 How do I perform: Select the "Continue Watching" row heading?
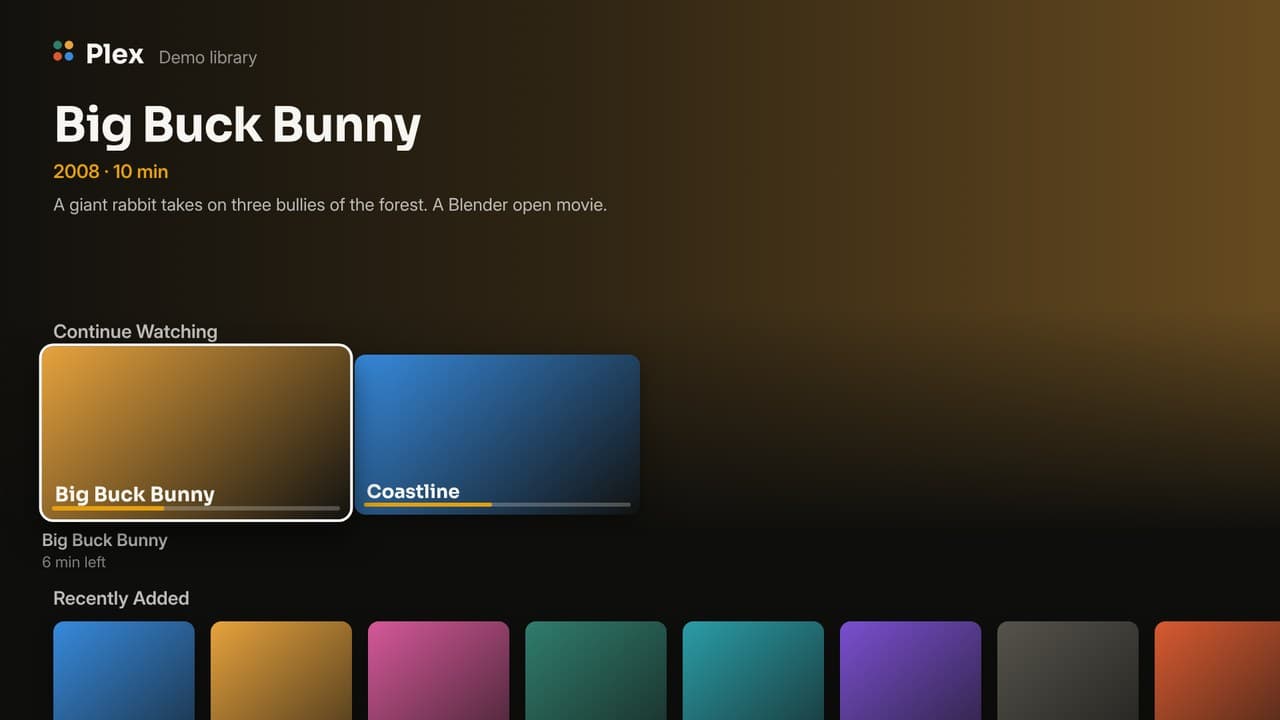point(135,331)
